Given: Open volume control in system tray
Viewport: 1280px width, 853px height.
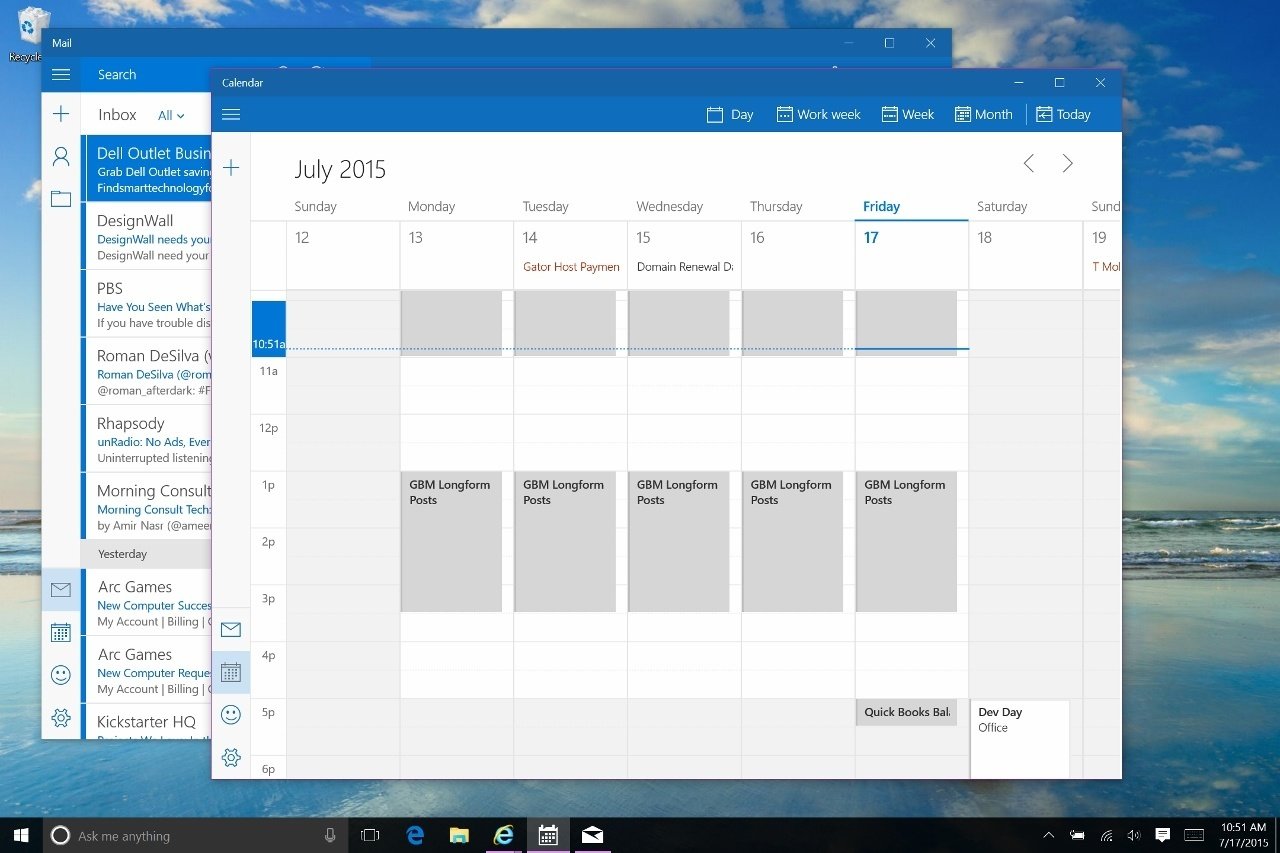Looking at the screenshot, I should 1134,835.
